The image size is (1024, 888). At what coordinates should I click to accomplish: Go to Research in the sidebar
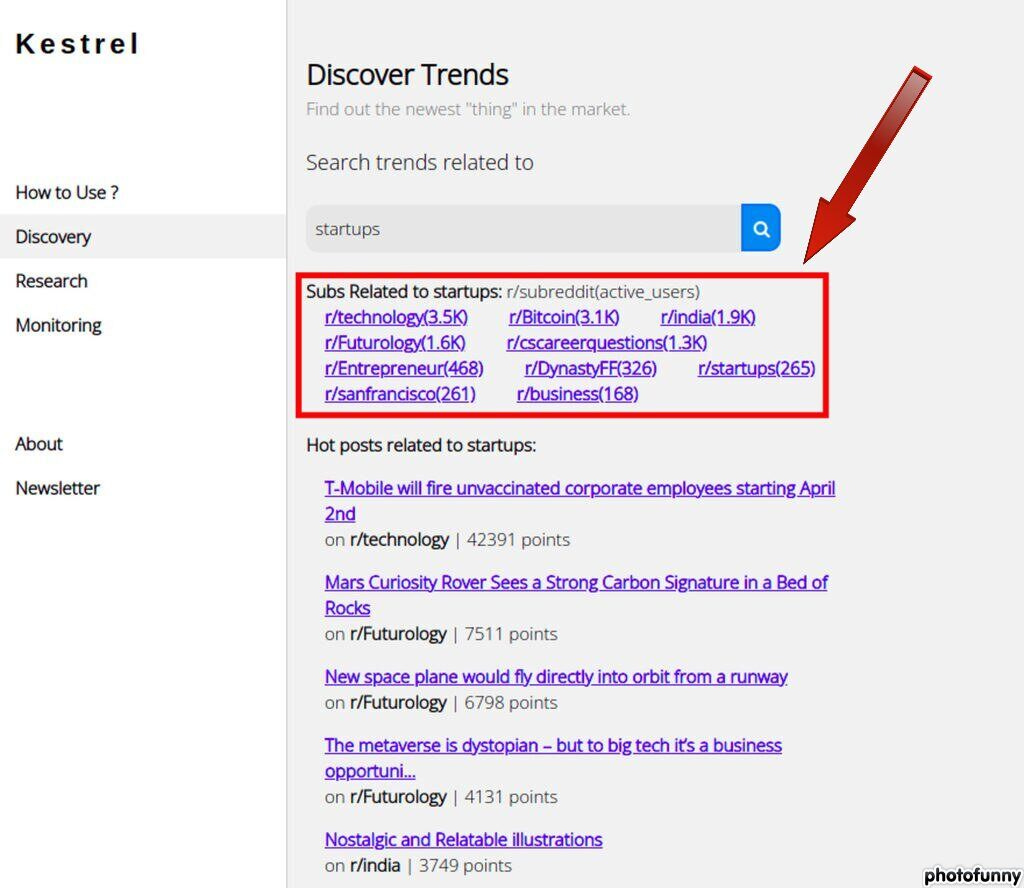click(52, 281)
